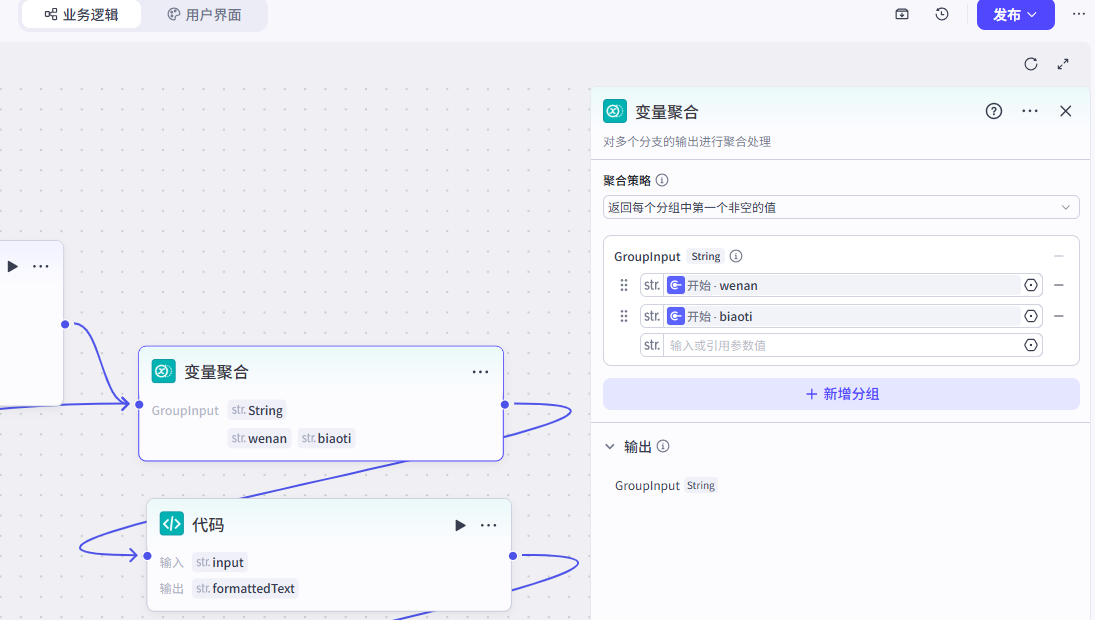Screen dimensions: 1095x620
Task: Click the refresh canvas icon
Action: 1031,64
